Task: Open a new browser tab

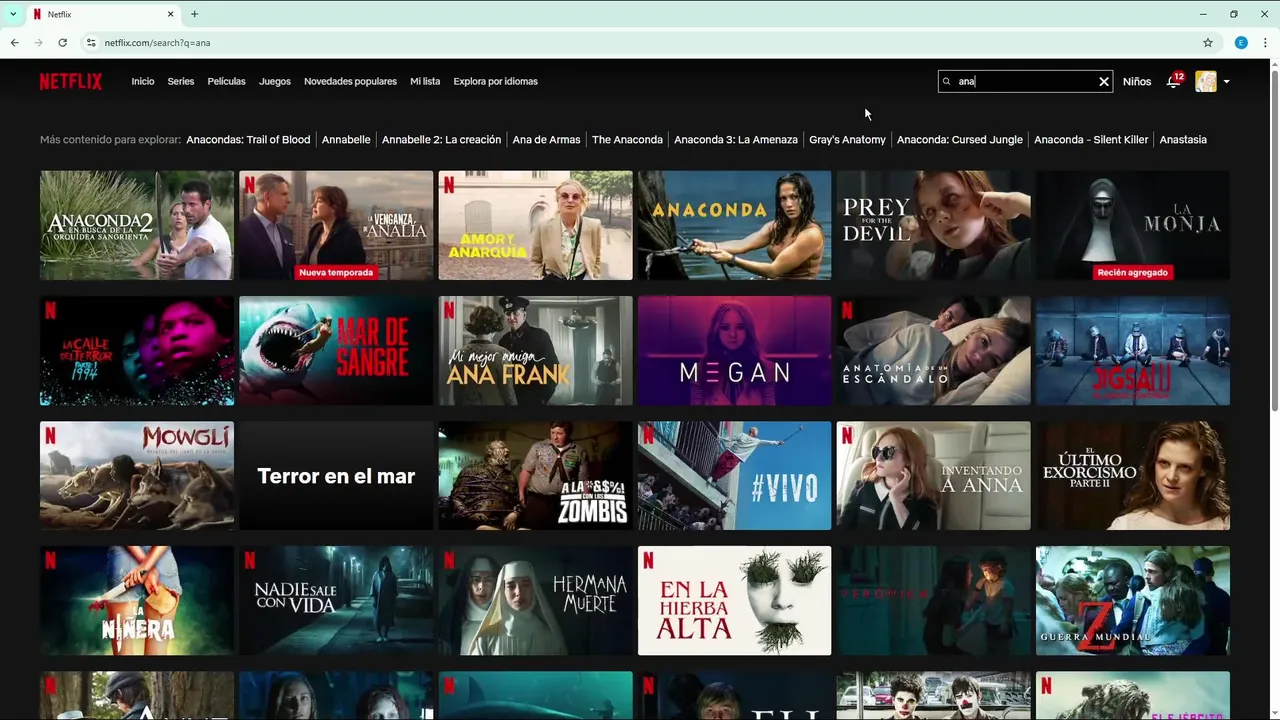Action: coord(194,14)
